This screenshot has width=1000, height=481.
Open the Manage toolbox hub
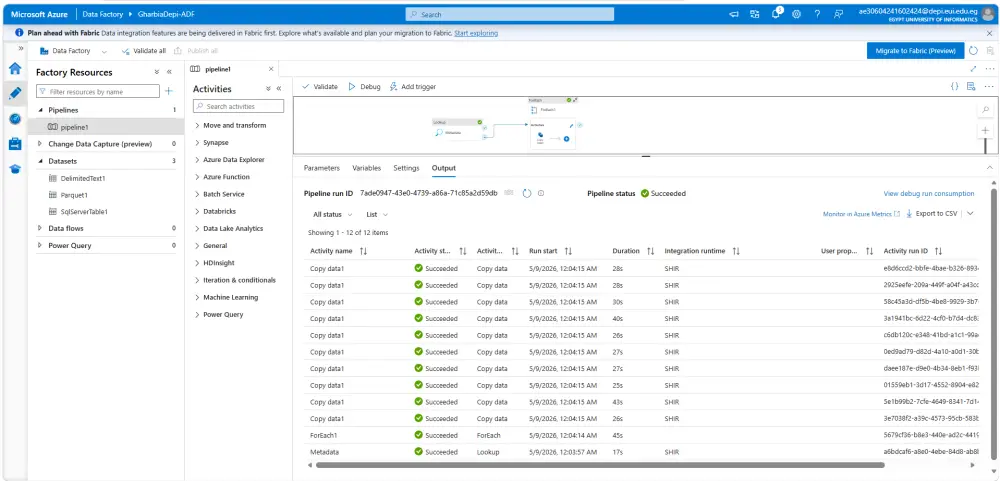pos(15,144)
